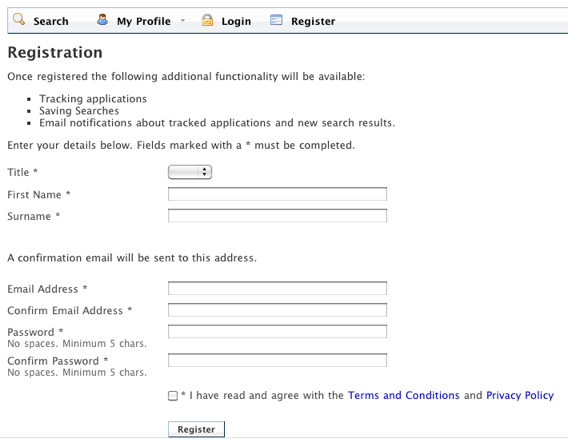Select the Password input field
The width and height of the screenshot is (568, 443).
point(277,331)
